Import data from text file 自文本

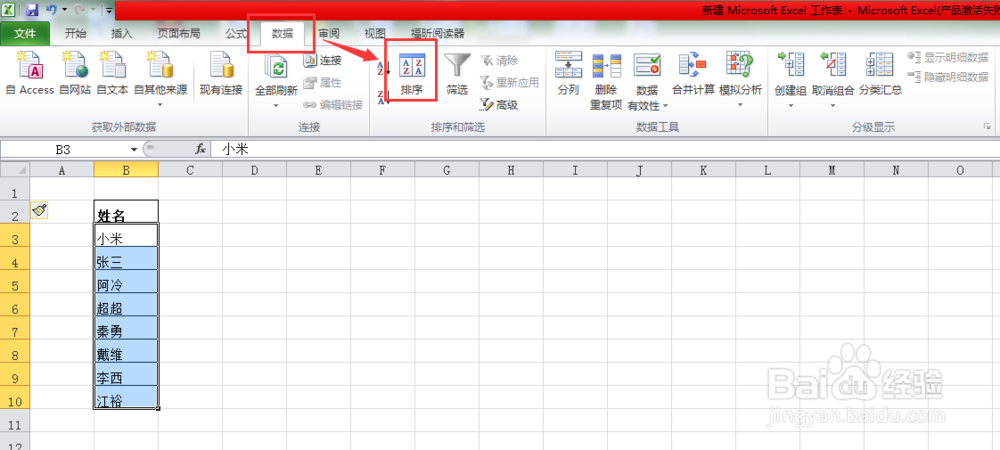point(112,74)
